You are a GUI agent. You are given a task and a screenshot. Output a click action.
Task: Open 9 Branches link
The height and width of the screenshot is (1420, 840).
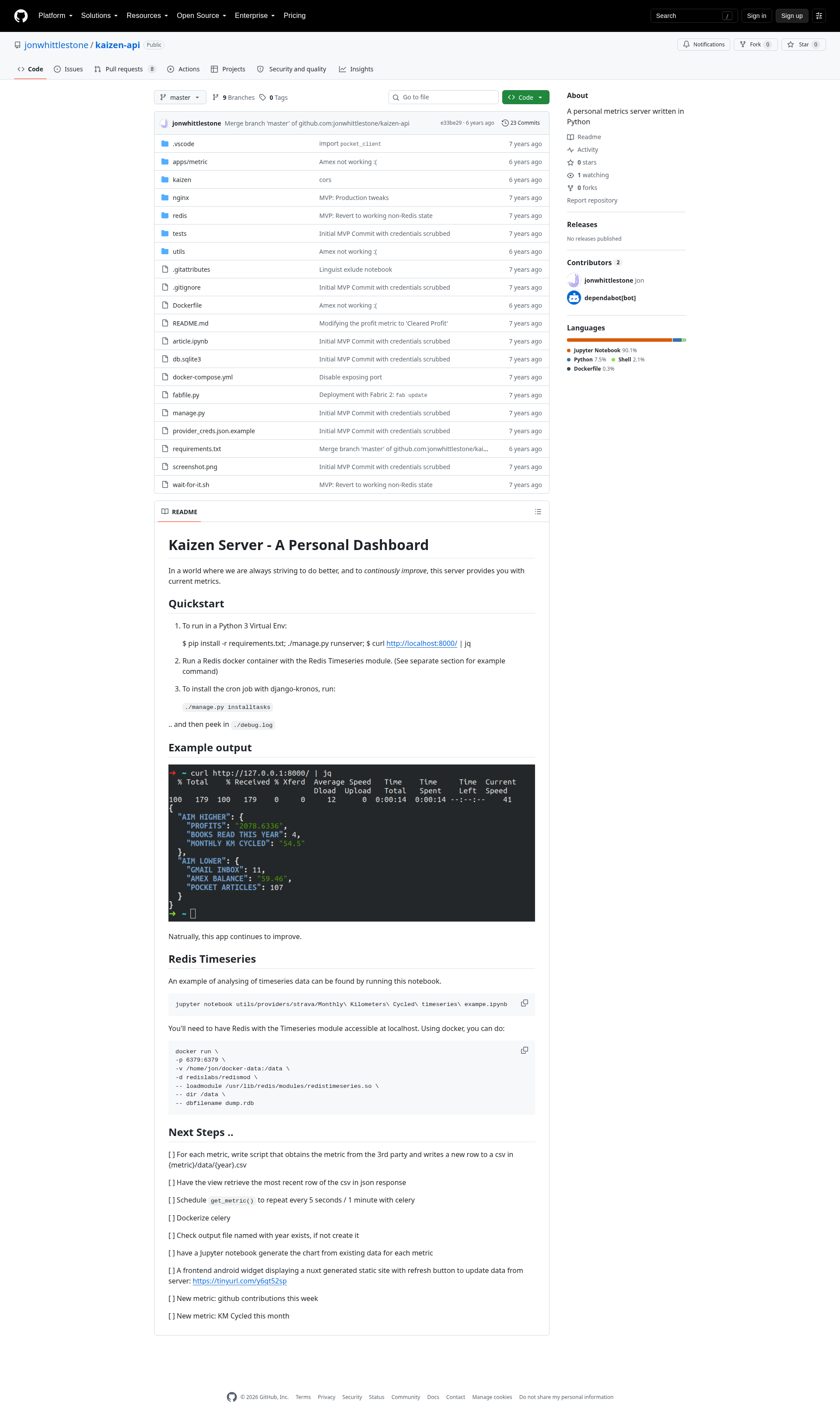point(233,98)
